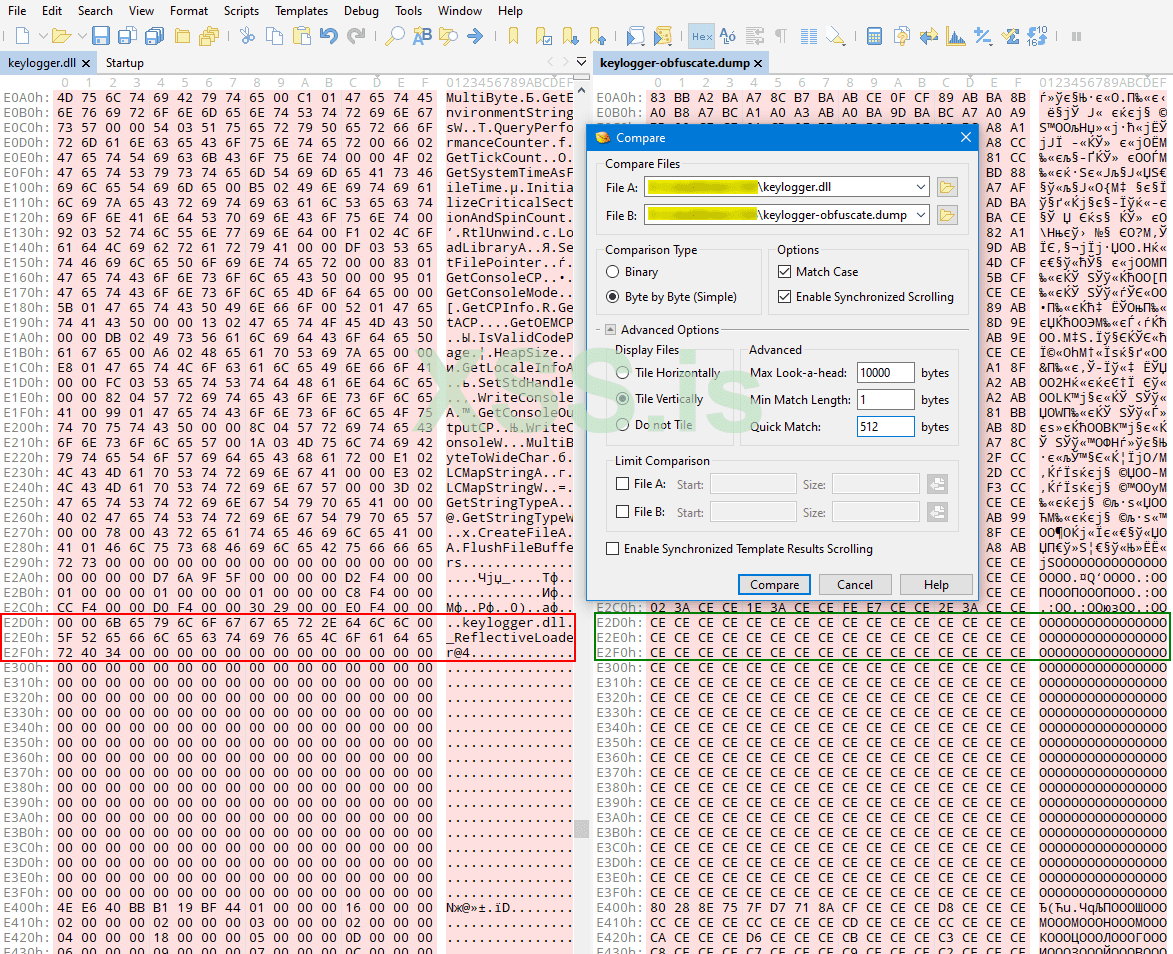Close the keylogger.dll tab

click(85, 64)
